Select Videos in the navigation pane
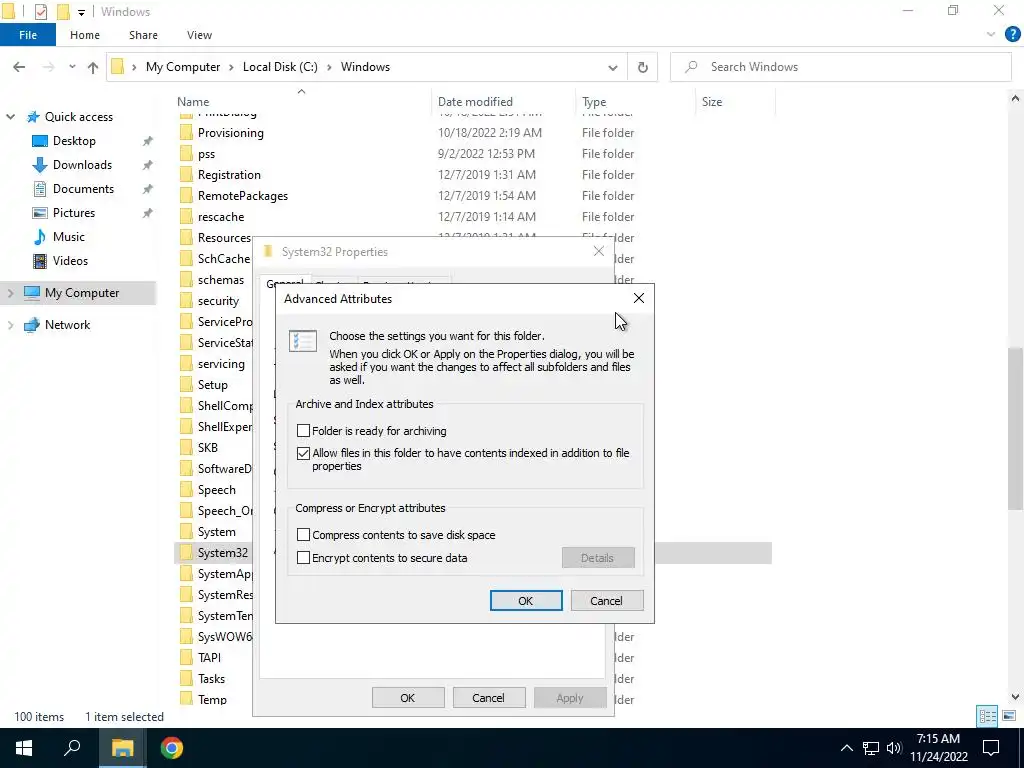 (x=70, y=261)
